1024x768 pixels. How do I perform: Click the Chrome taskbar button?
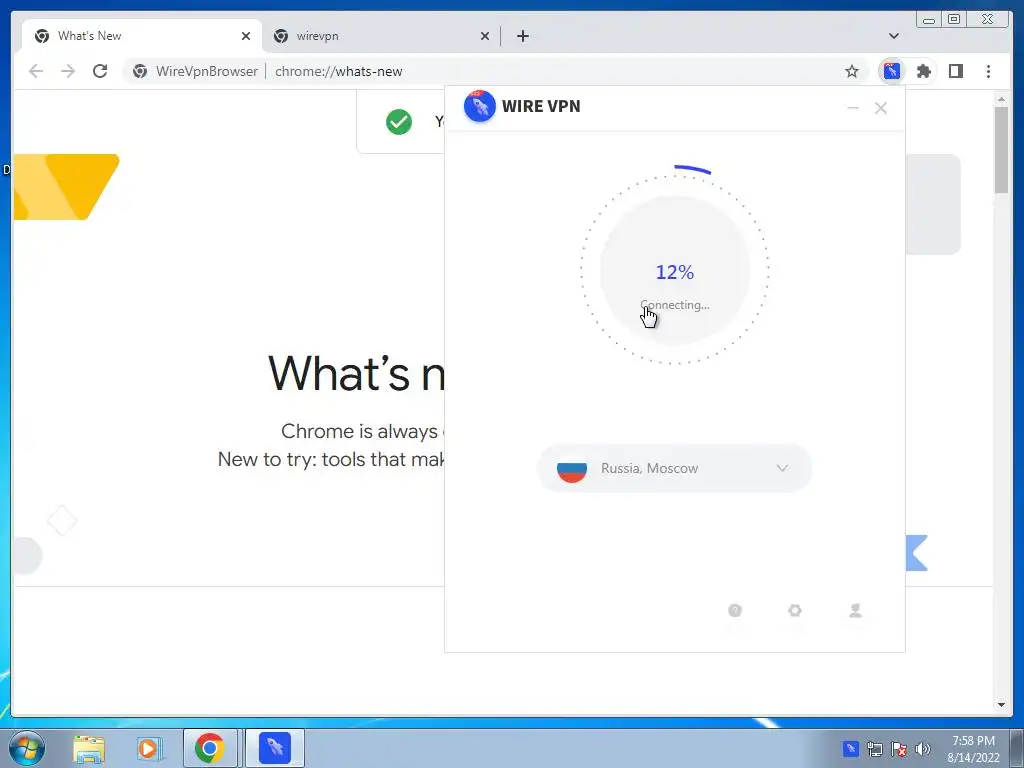[x=210, y=748]
